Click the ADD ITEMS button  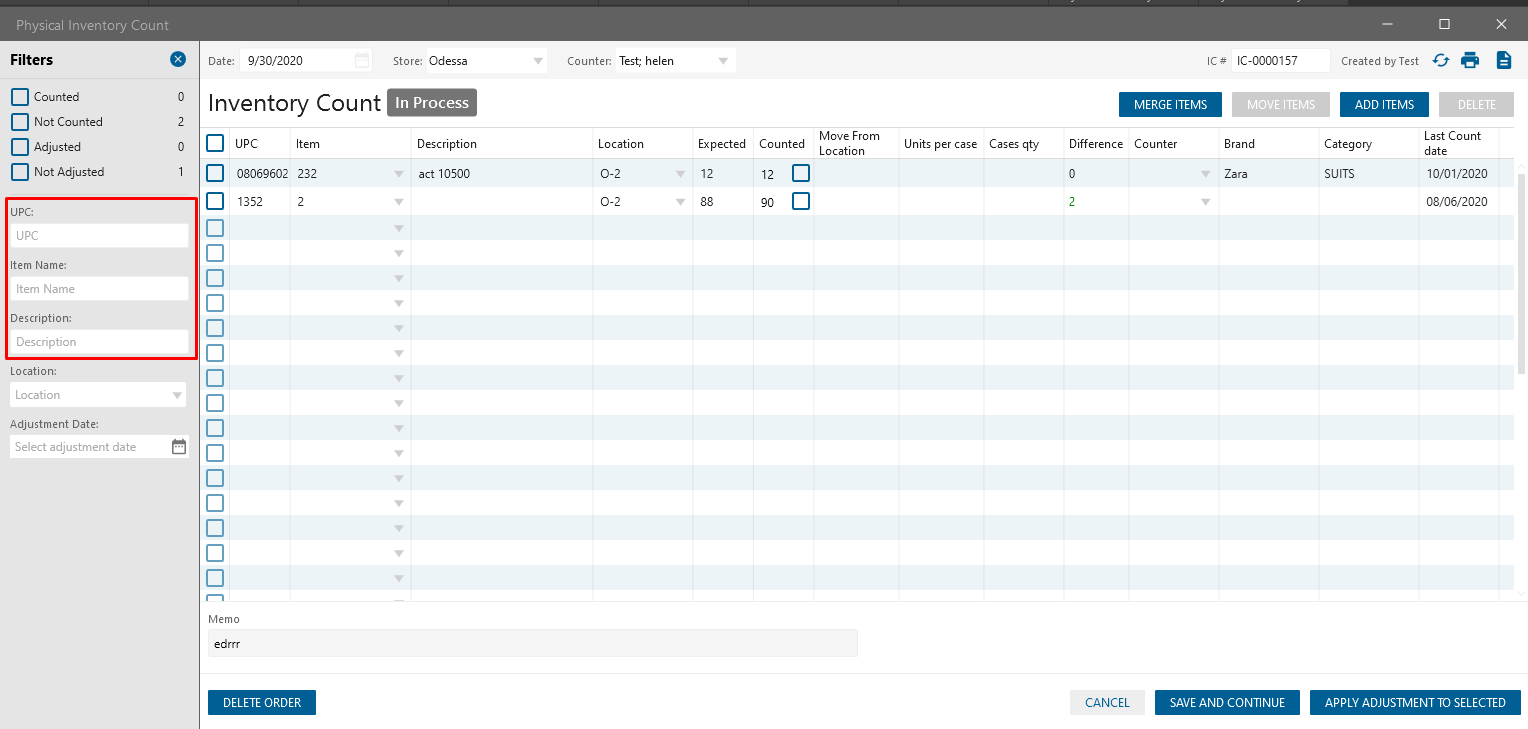click(1384, 105)
